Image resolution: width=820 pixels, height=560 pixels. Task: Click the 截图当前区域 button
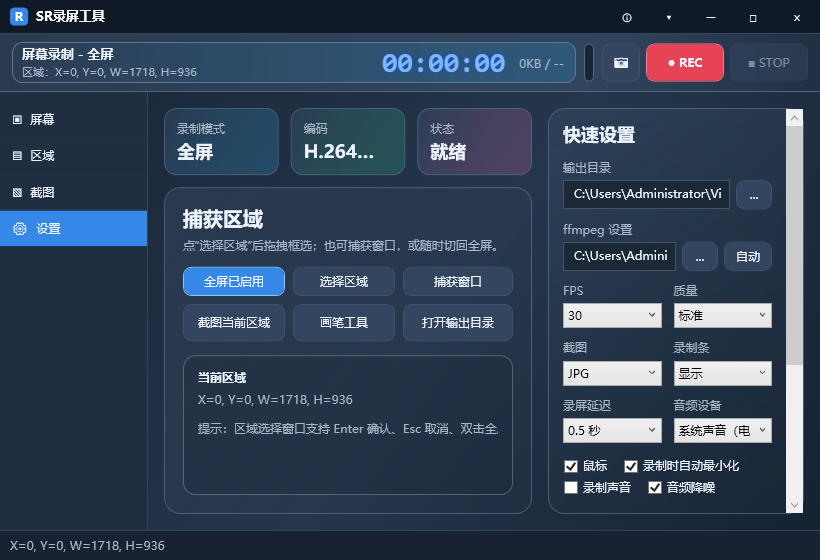234,323
